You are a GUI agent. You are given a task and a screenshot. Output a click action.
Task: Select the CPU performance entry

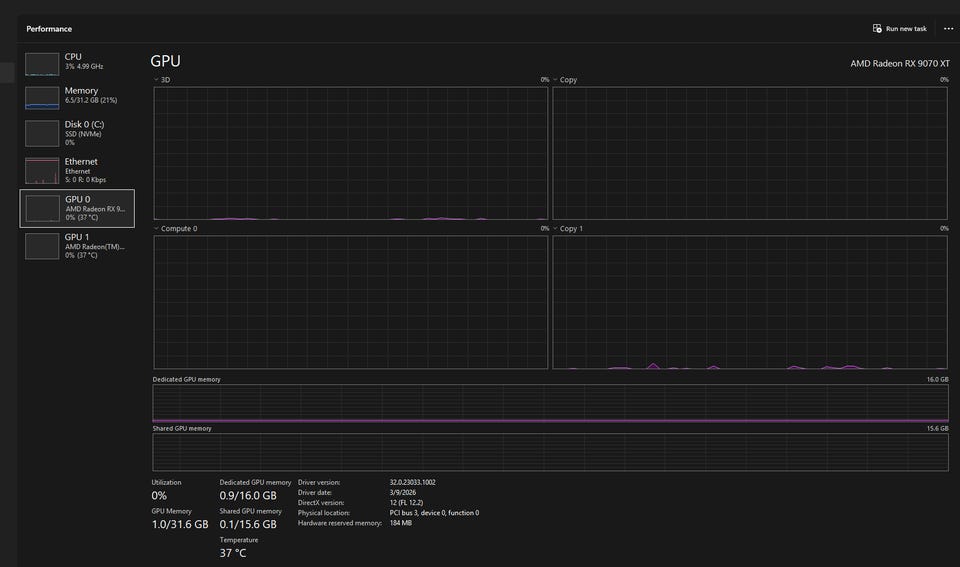click(77, 64)
